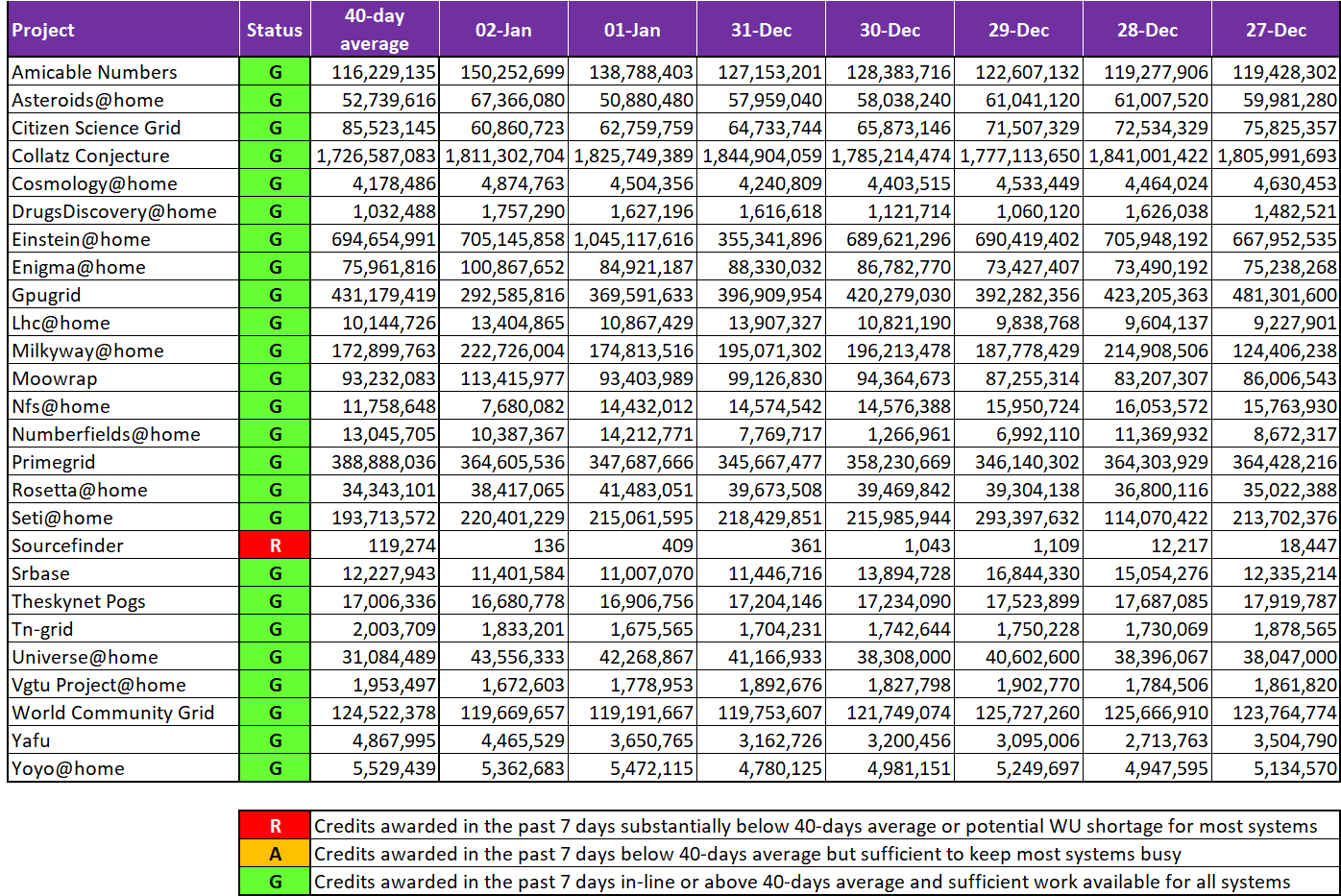Select the cell with value 43,556,333

(x=503, y=657)
